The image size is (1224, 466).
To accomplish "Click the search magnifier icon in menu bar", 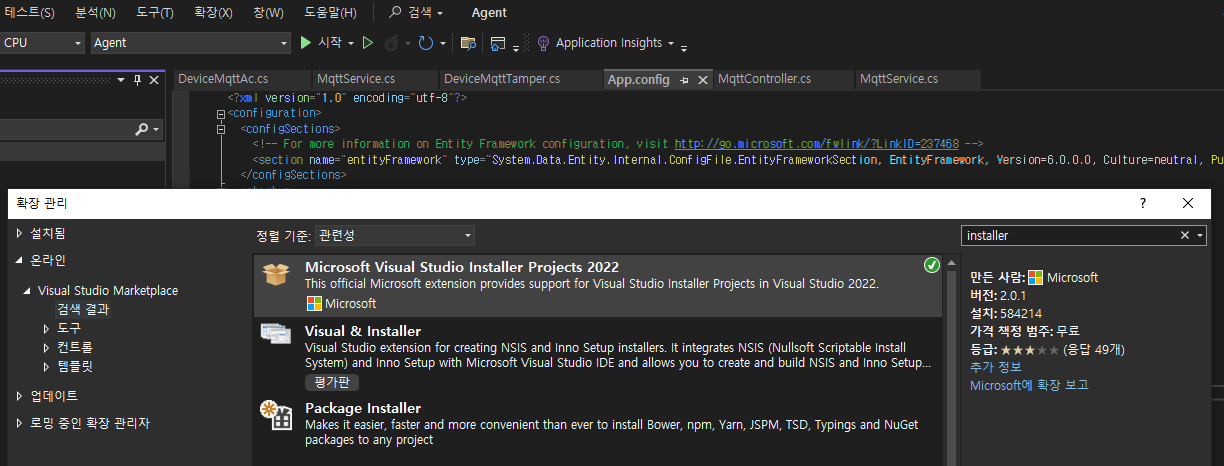I will [395, 12].
